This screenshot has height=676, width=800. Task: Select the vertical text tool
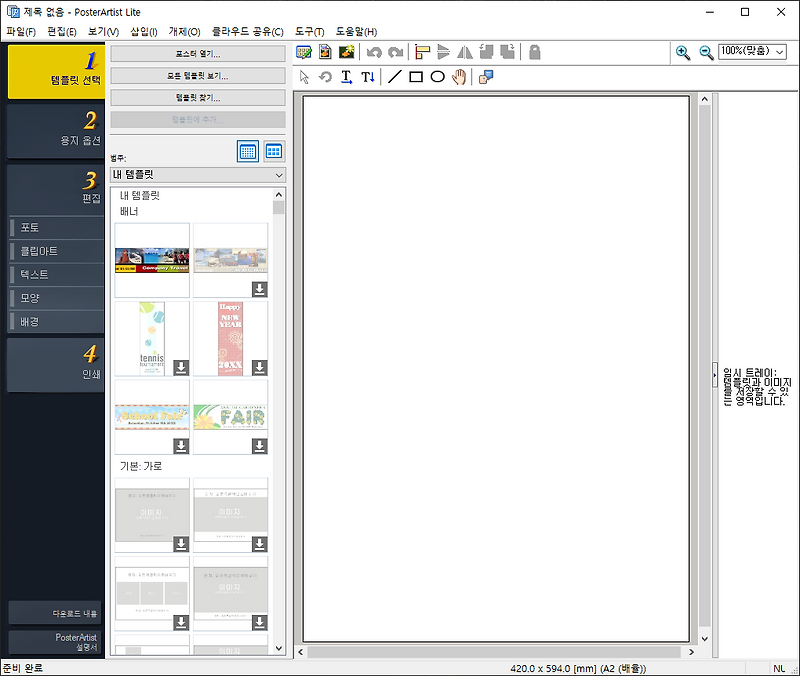tap(368, 77)
